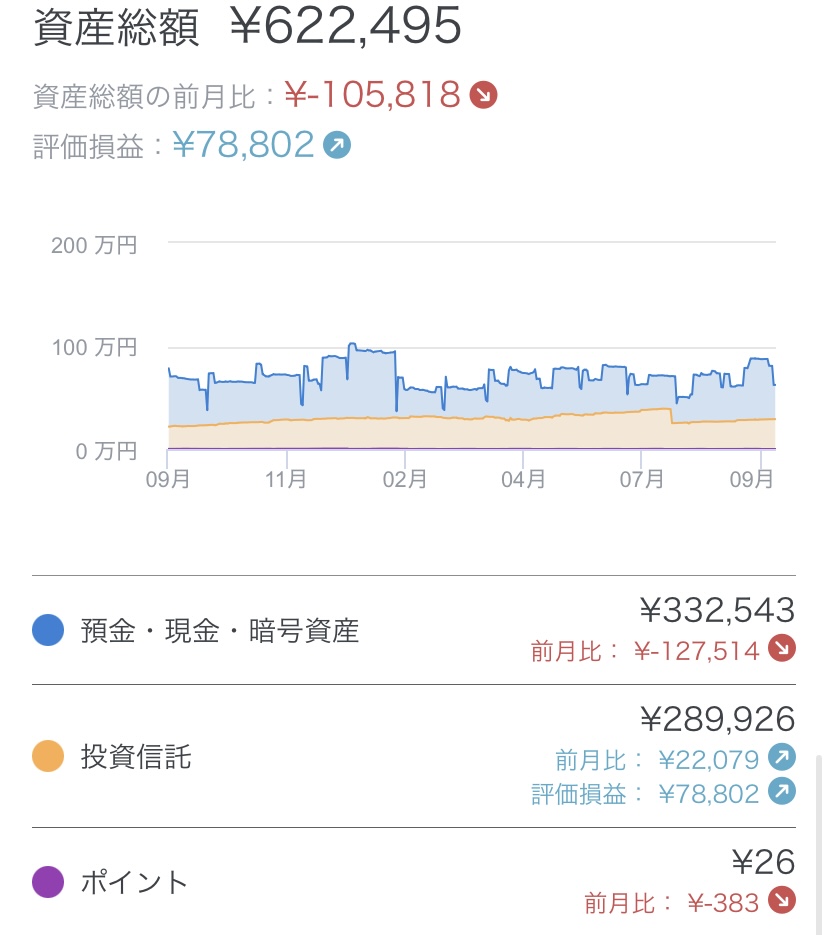Click the purple ポイント color dot

pyautogui.click(x=48, y=882)
